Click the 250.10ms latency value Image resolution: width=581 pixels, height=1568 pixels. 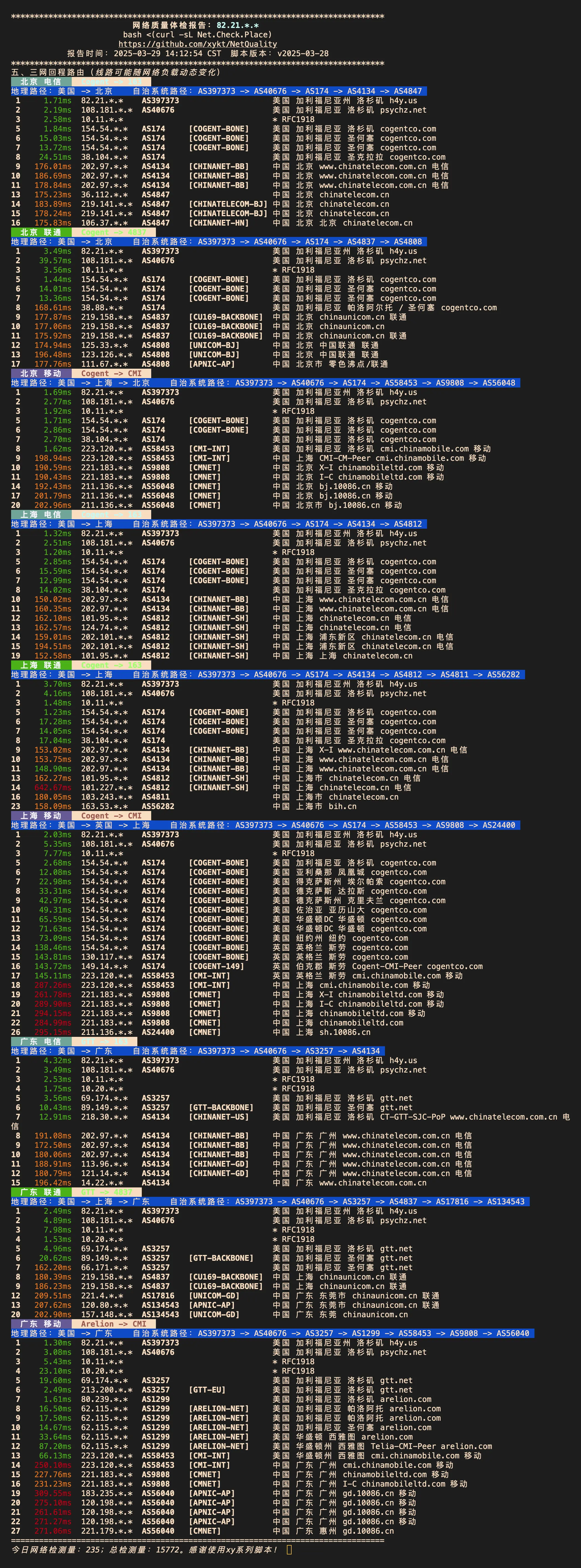(52, 1465)
